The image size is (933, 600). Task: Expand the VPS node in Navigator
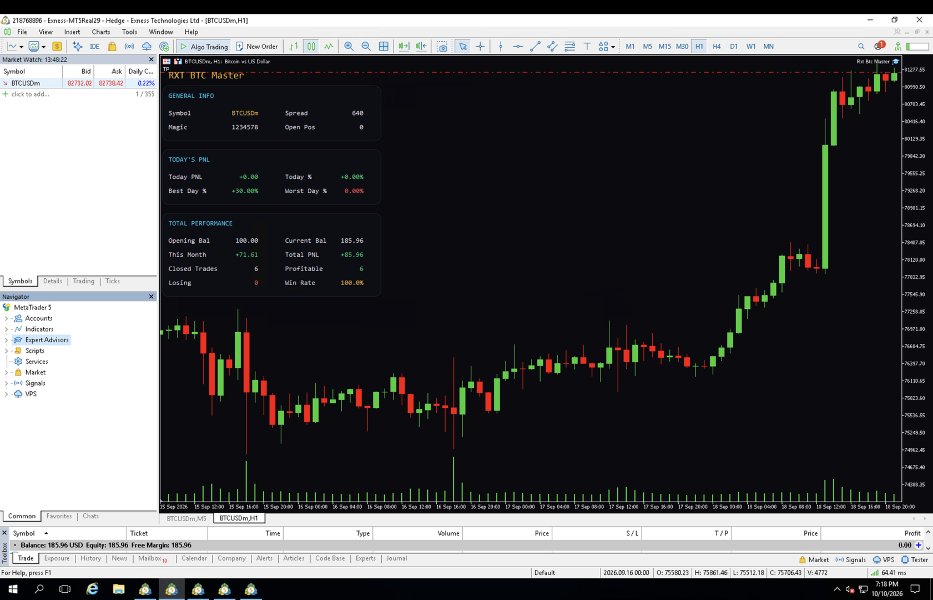[7, 393]
